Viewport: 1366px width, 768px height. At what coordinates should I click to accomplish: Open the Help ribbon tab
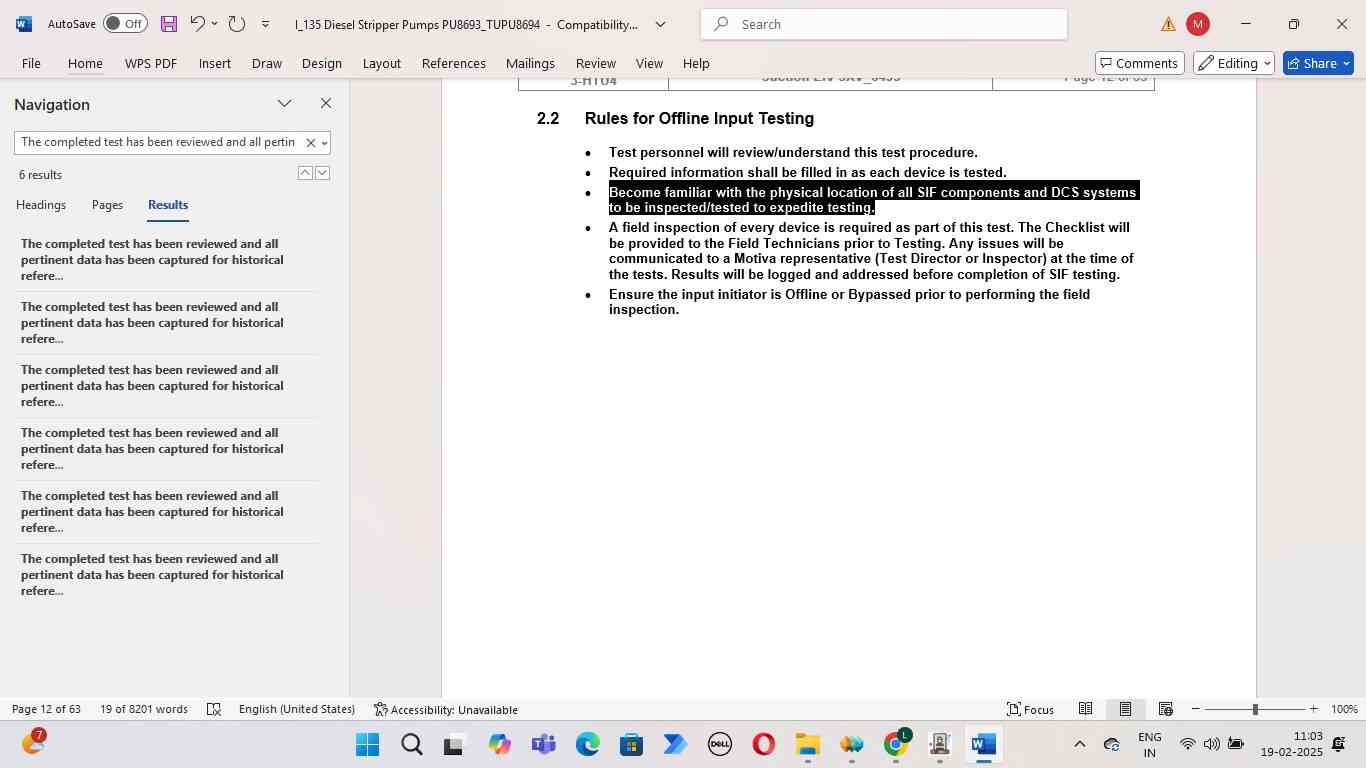(696, 63)
